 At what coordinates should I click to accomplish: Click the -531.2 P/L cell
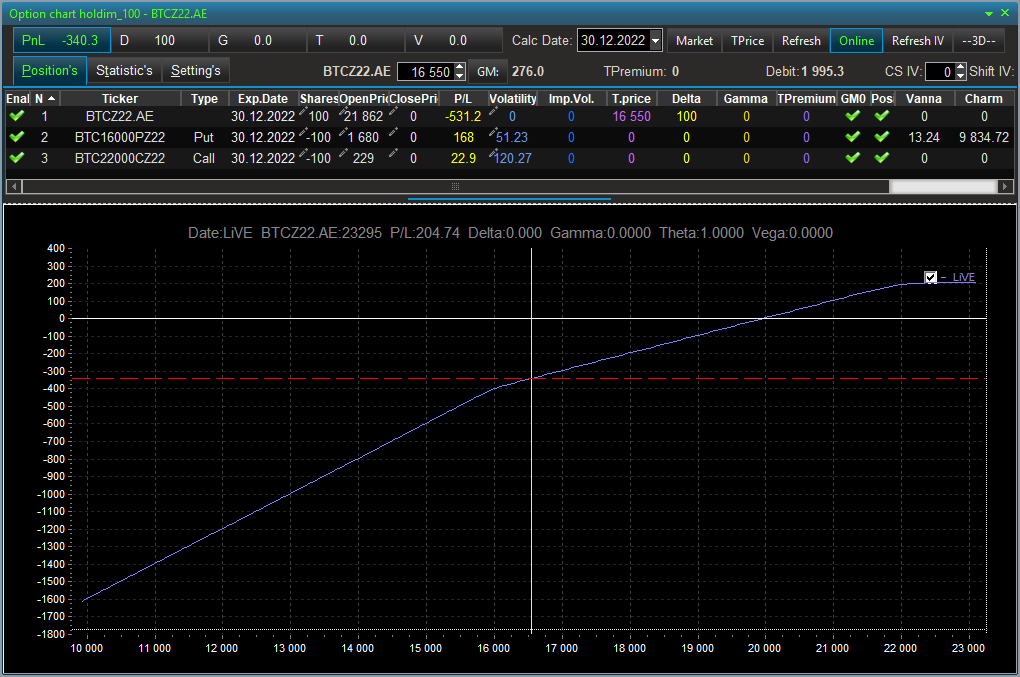pos(463,116)
